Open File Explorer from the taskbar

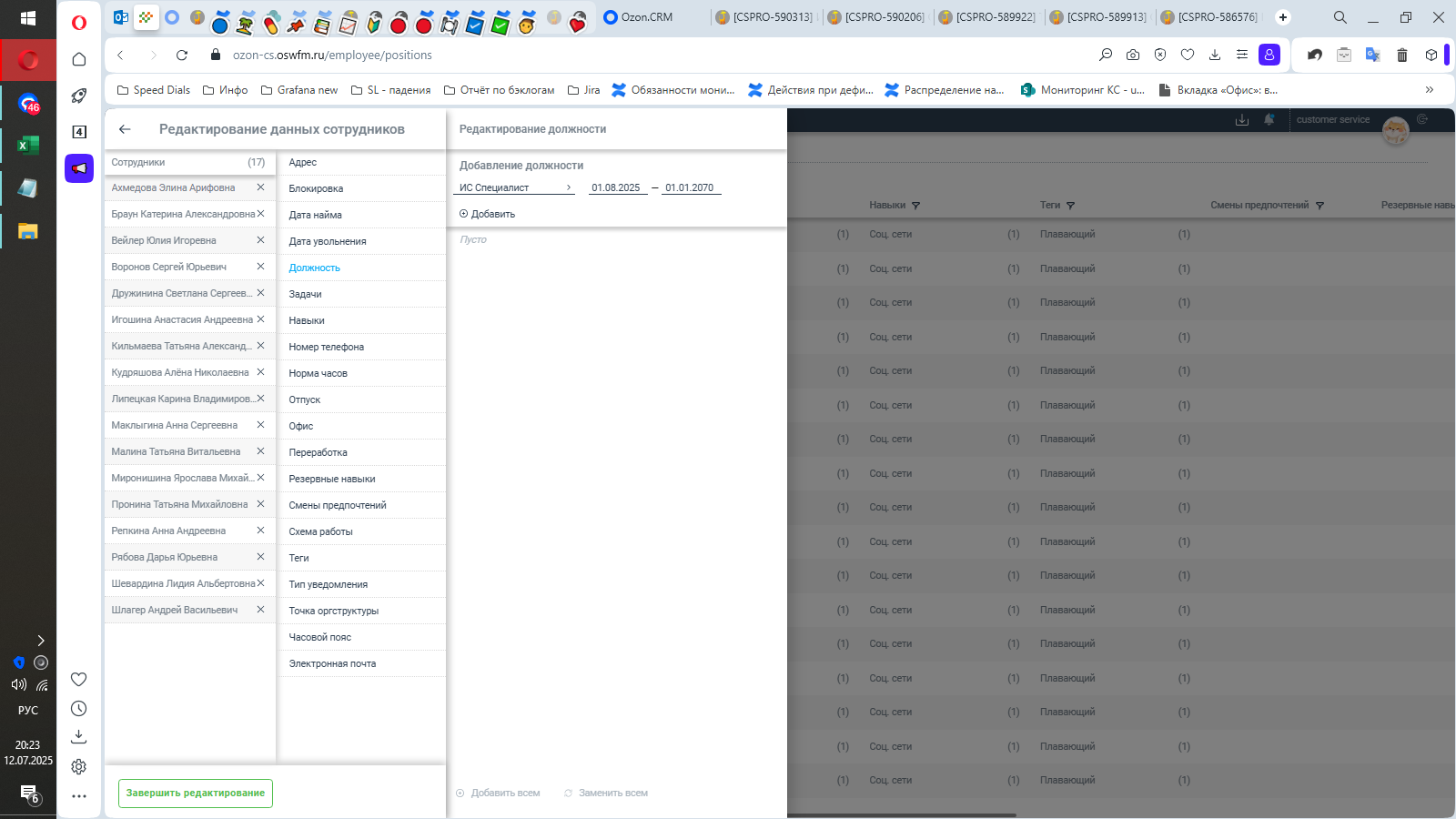tap(27, 231)
